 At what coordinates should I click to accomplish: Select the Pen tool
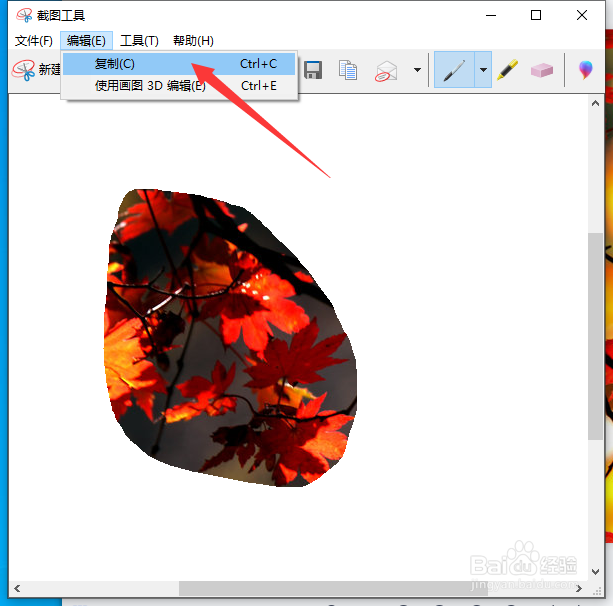(454, 70)
